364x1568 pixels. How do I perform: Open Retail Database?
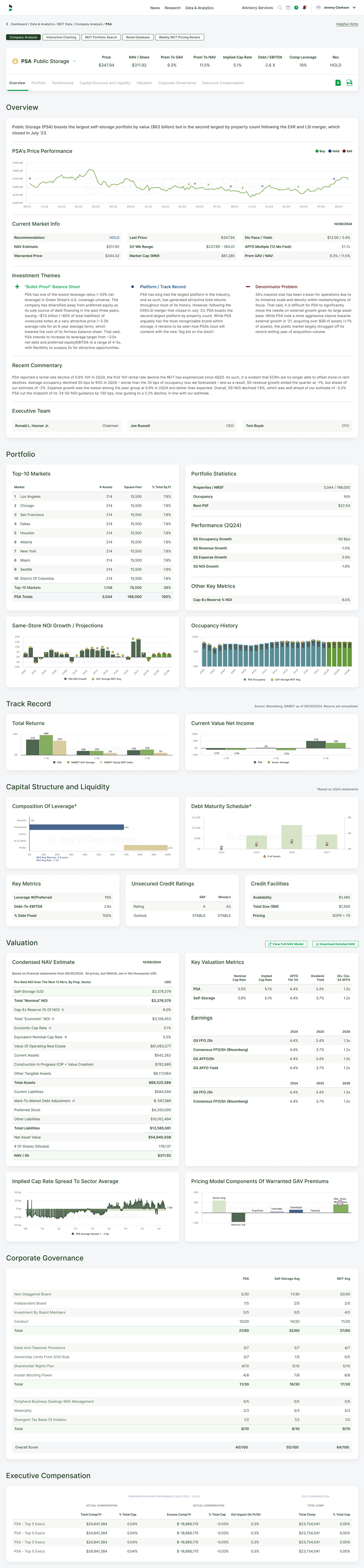(138, 37)
